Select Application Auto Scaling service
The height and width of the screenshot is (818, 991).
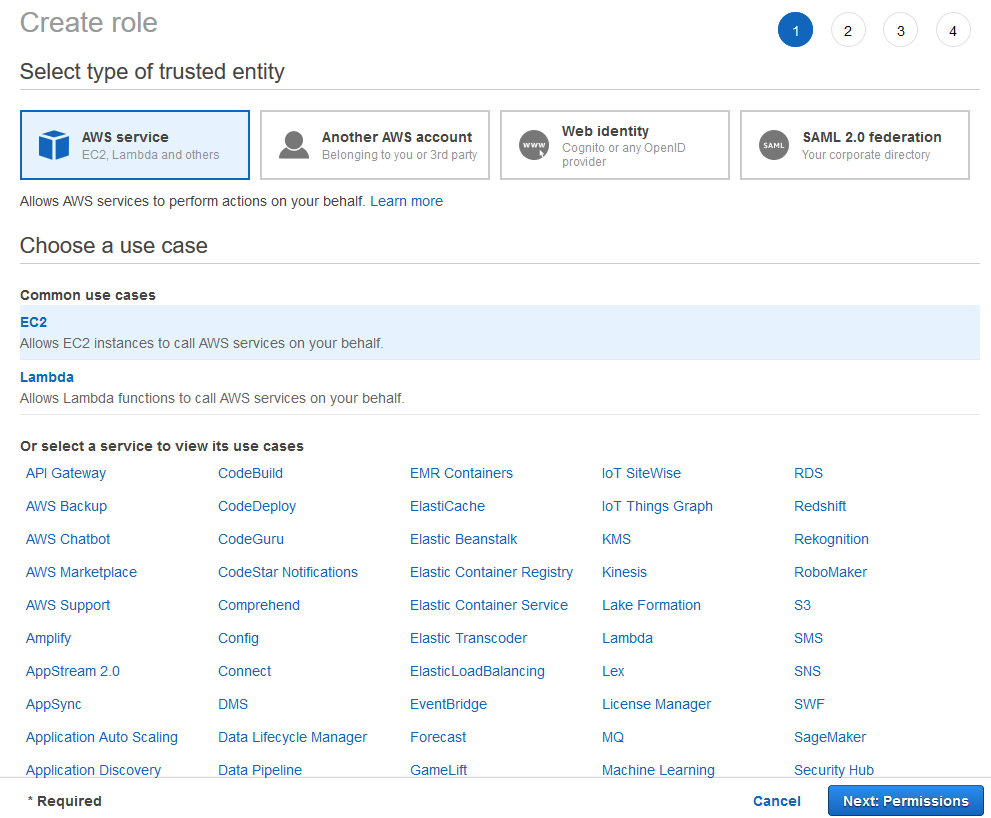point(102,736)
